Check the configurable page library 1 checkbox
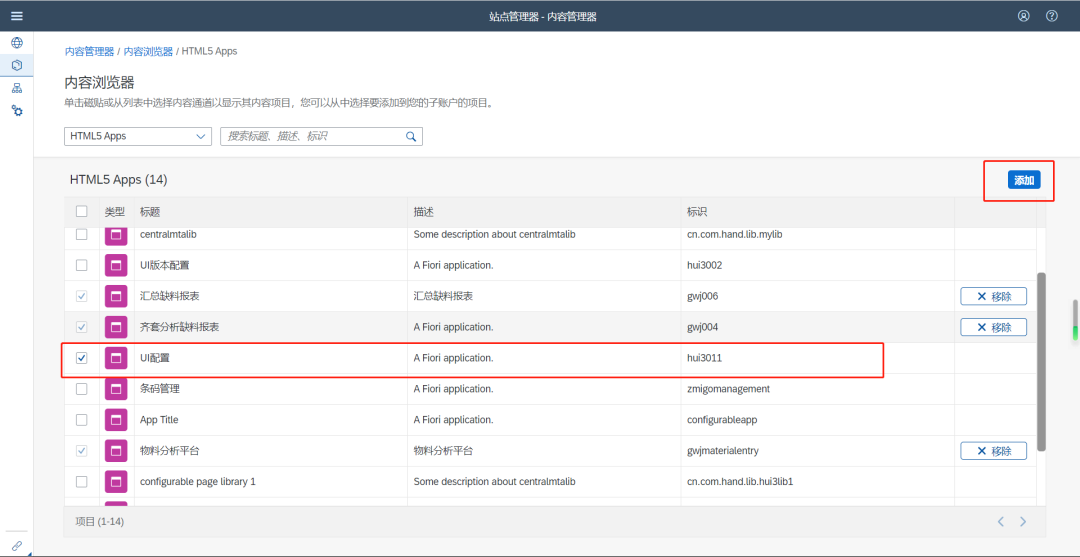The height and width of the screenshot is (557, 1080). 81,482
